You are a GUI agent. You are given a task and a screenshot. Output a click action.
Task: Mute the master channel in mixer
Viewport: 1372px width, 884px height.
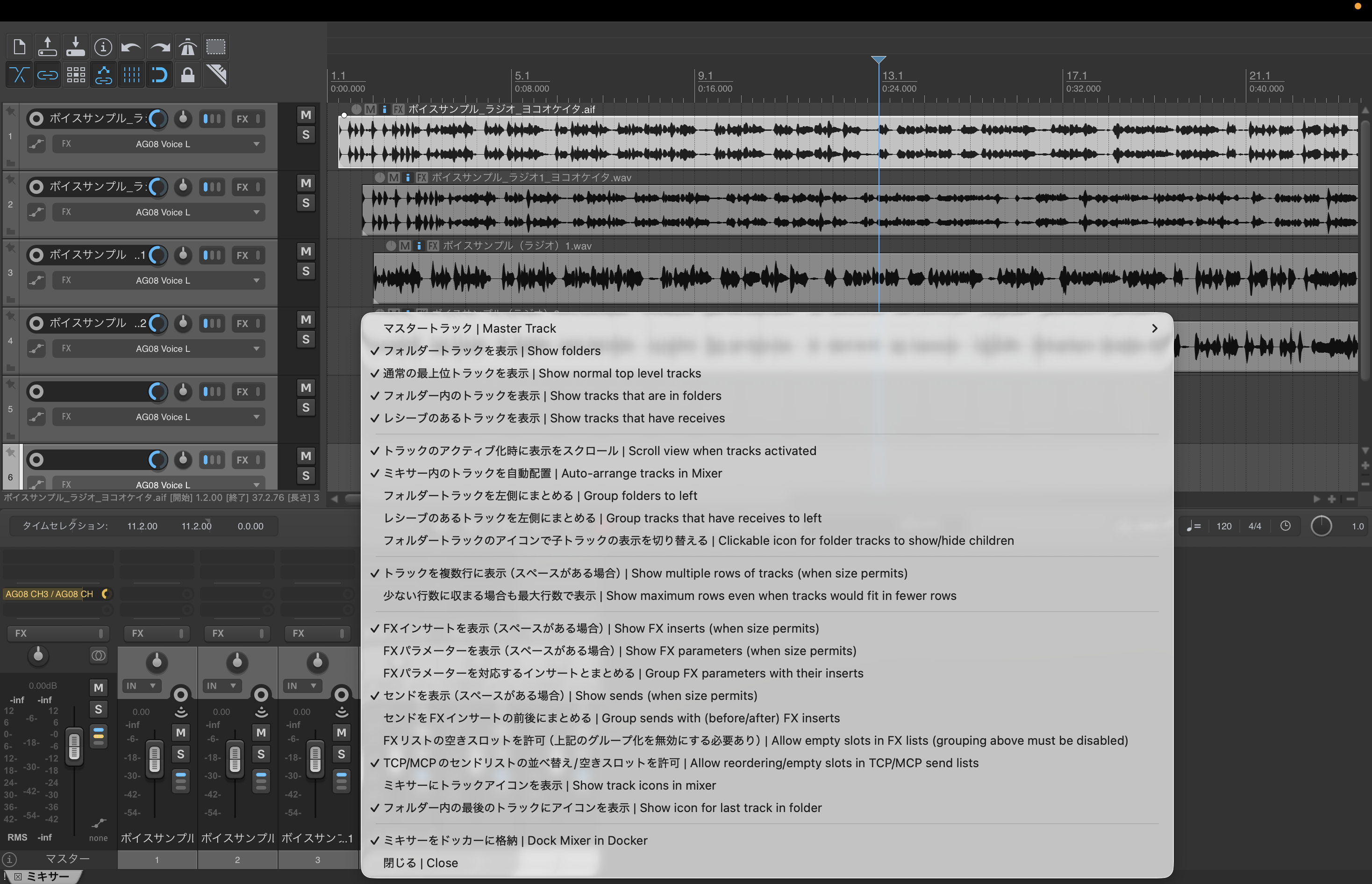[98, 688]
